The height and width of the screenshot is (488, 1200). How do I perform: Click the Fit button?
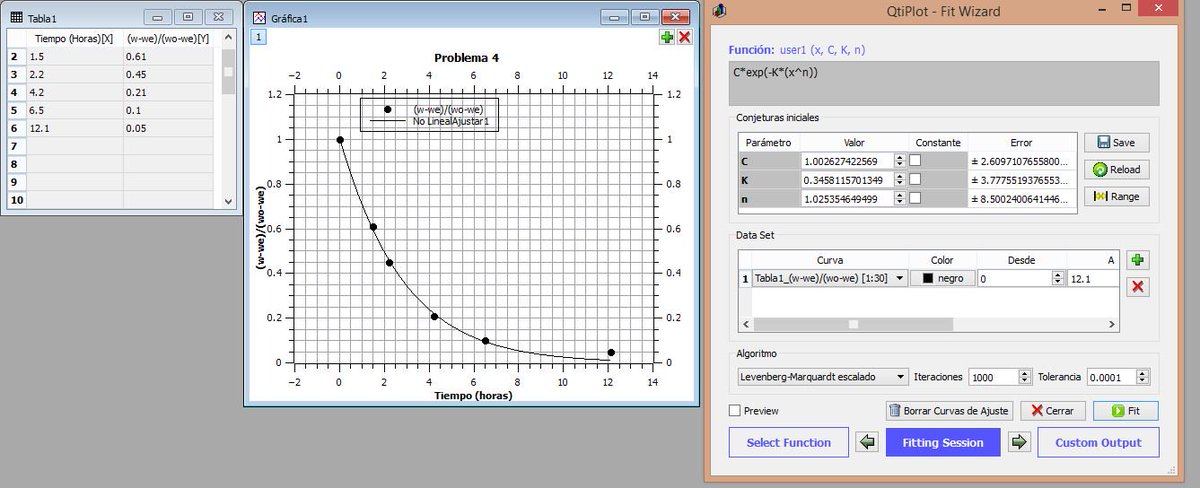(1125, 411)
